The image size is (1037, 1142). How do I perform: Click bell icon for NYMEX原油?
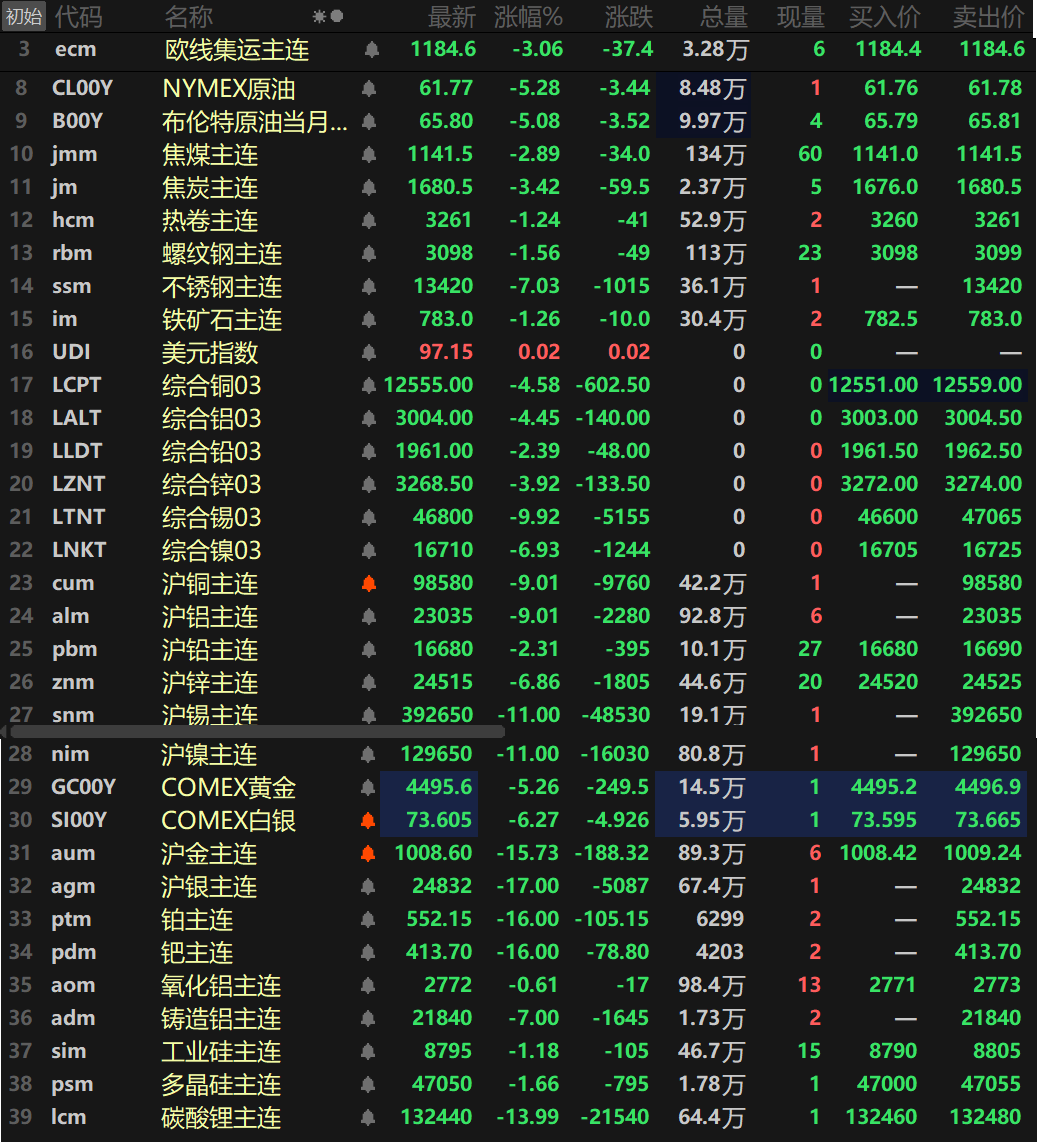coord(369,89)
